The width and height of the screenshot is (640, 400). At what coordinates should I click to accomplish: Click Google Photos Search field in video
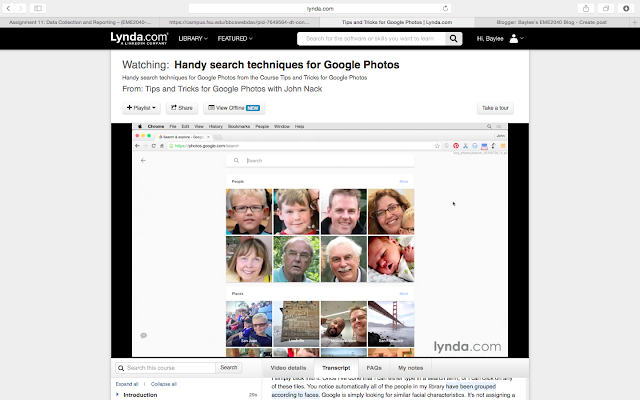click(x=320, y=160)
